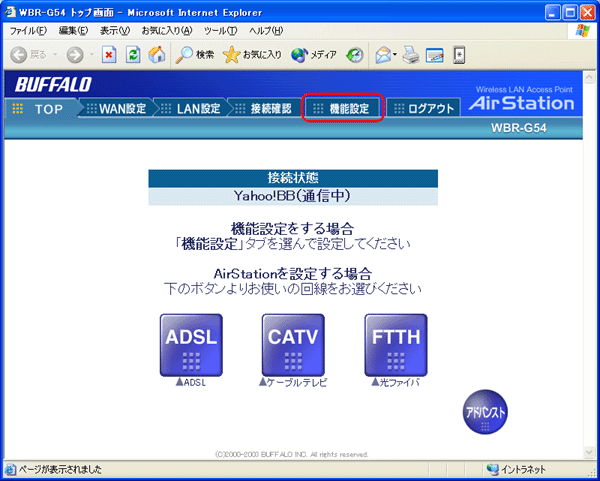Click the BUFFALO INC. copyright text
The width and height of the screenshot is (600, 481).
click(292, 455)
